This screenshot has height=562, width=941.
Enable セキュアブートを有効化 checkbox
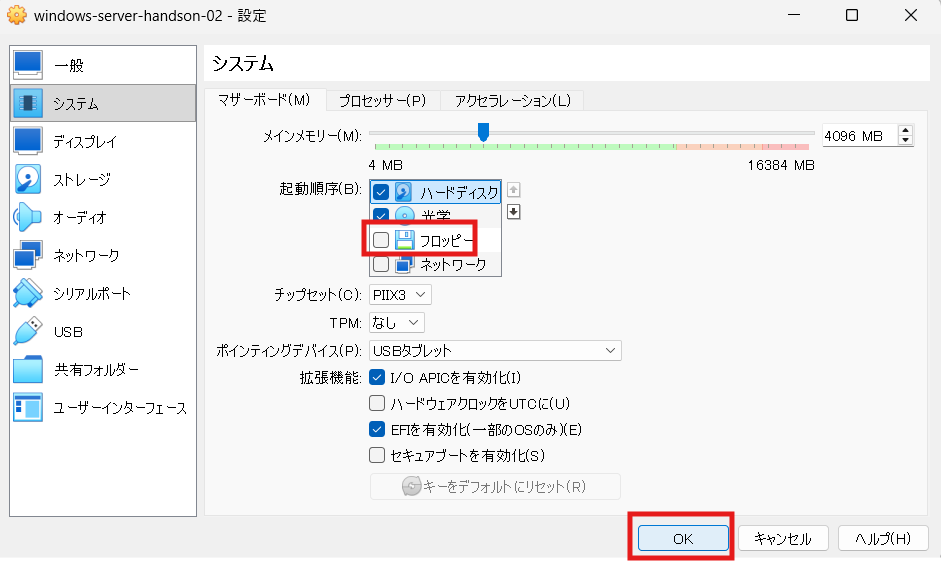tap(377, 455)
